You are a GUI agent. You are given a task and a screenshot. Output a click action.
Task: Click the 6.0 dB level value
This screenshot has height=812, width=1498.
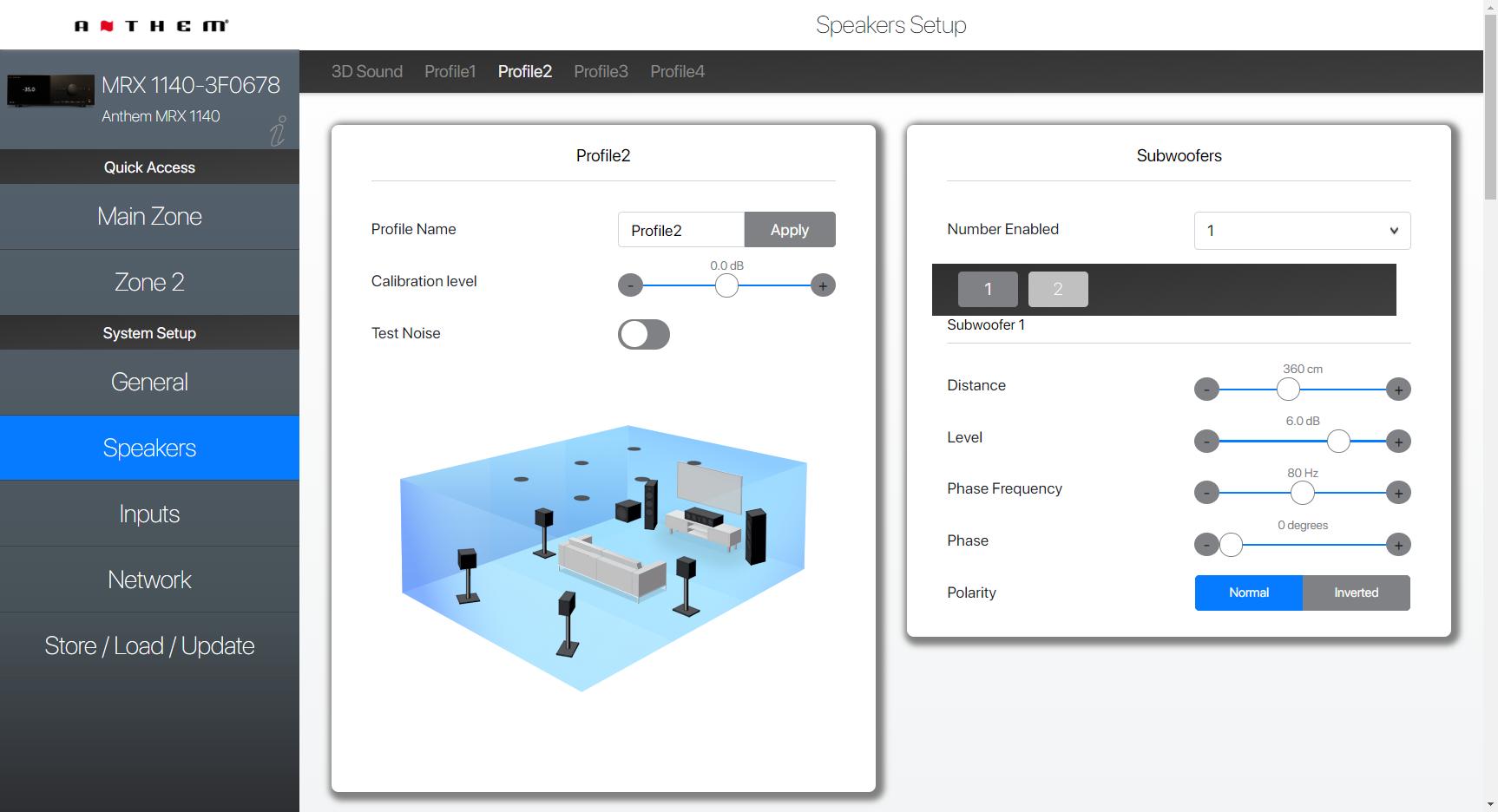[1303, 422]
